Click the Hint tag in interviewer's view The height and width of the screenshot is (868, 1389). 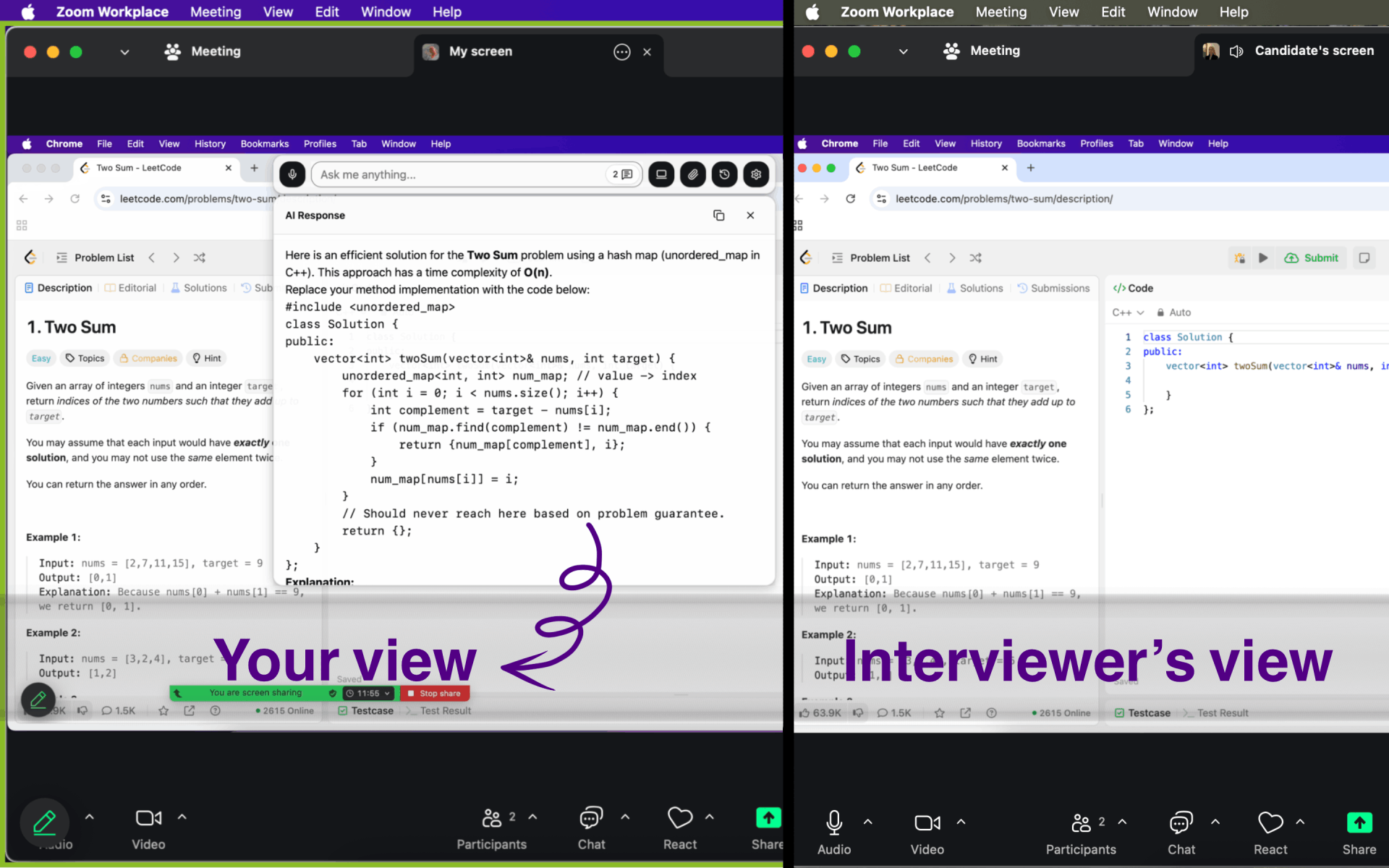pyautogui.click(x=982, y=359)
